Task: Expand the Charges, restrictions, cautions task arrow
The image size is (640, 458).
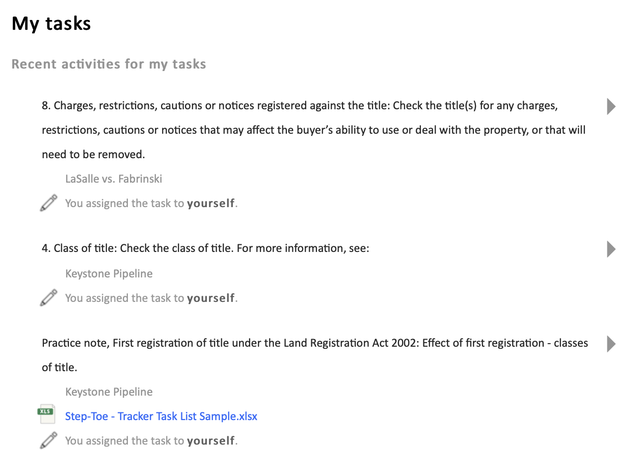Action: 611,106
